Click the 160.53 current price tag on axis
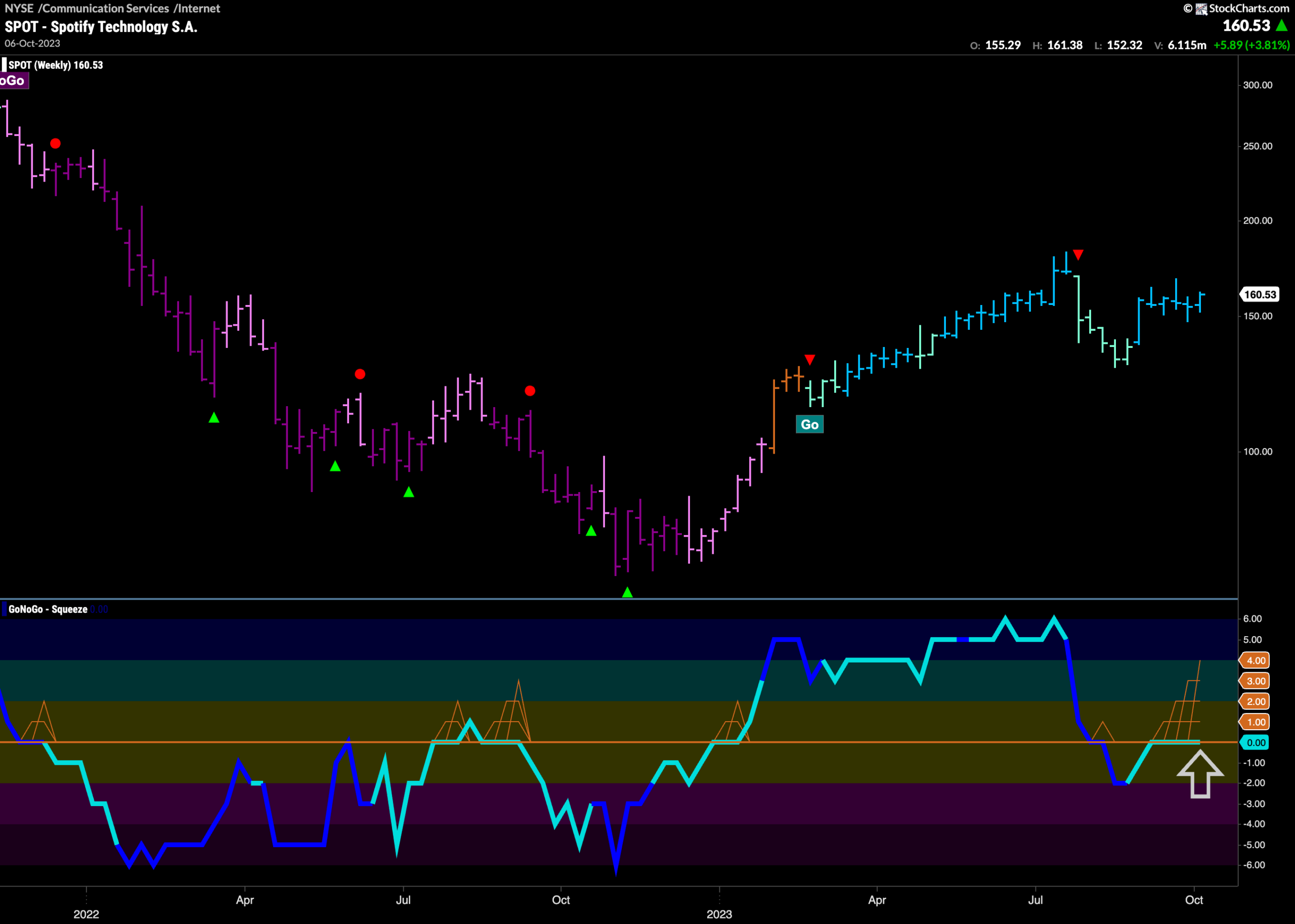This screenshot has width=1295, height=924. point(1259,295)
